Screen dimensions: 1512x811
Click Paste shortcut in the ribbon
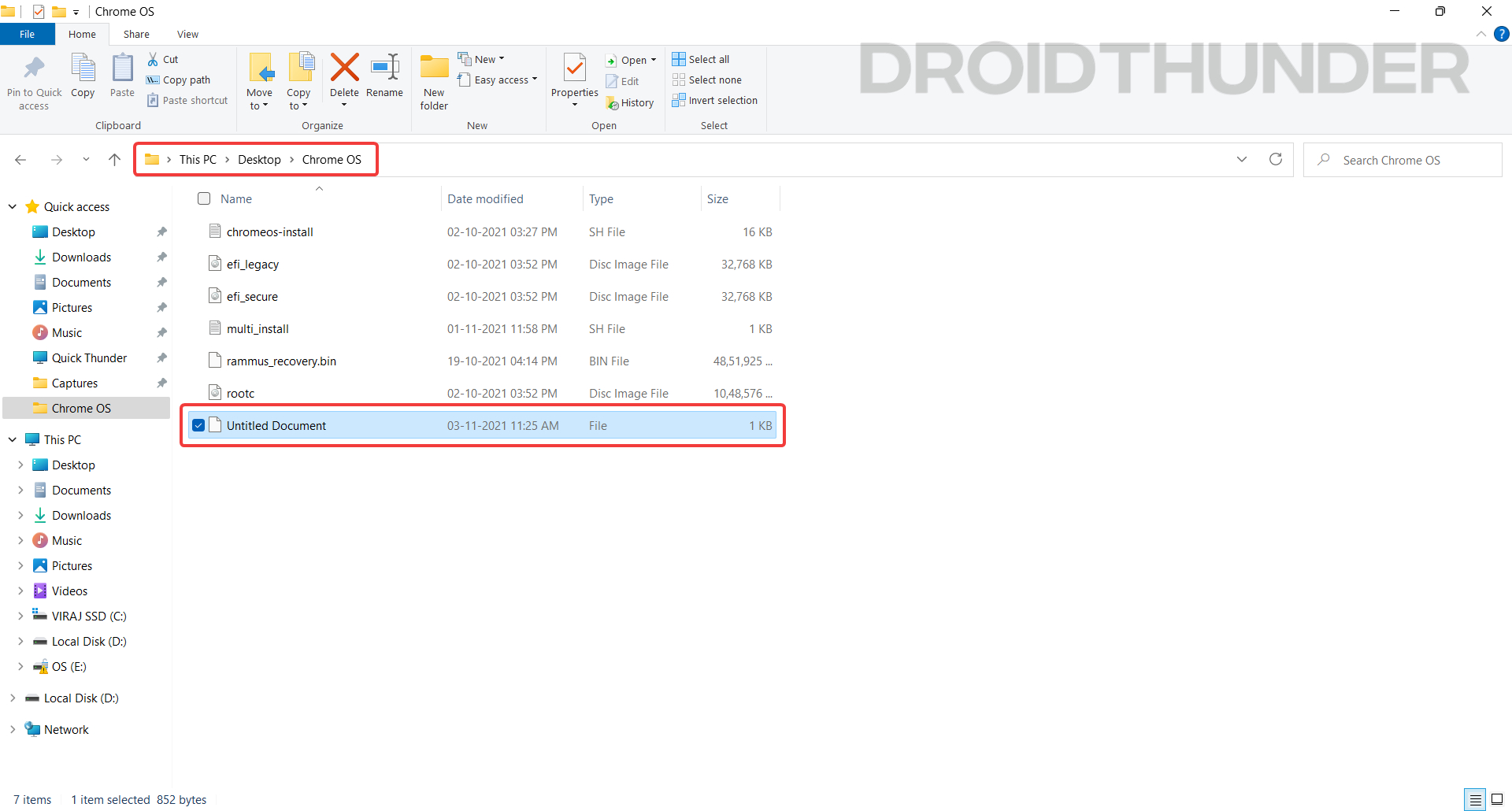point(187,100)
